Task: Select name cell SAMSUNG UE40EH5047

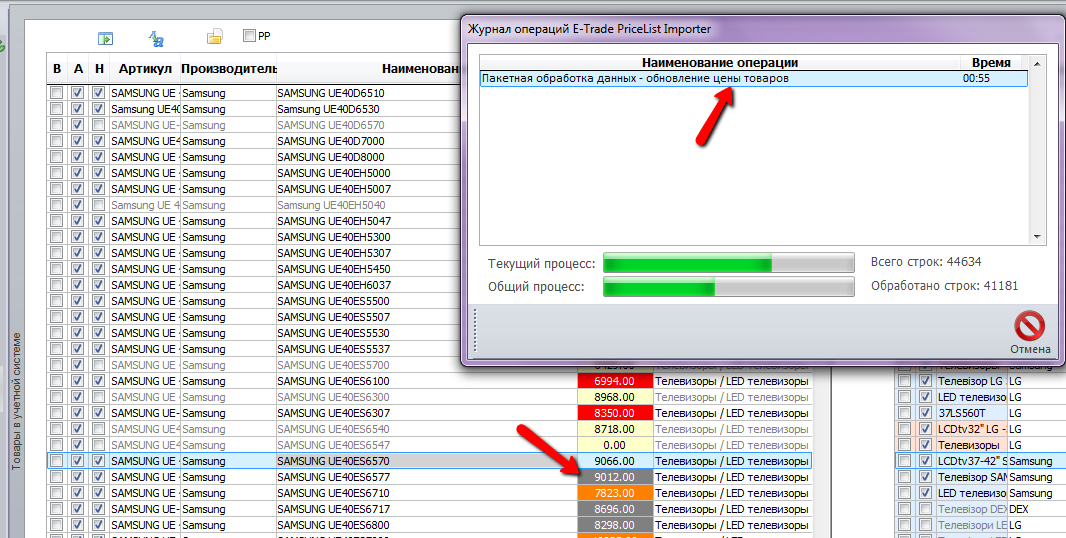Action: 368,221
